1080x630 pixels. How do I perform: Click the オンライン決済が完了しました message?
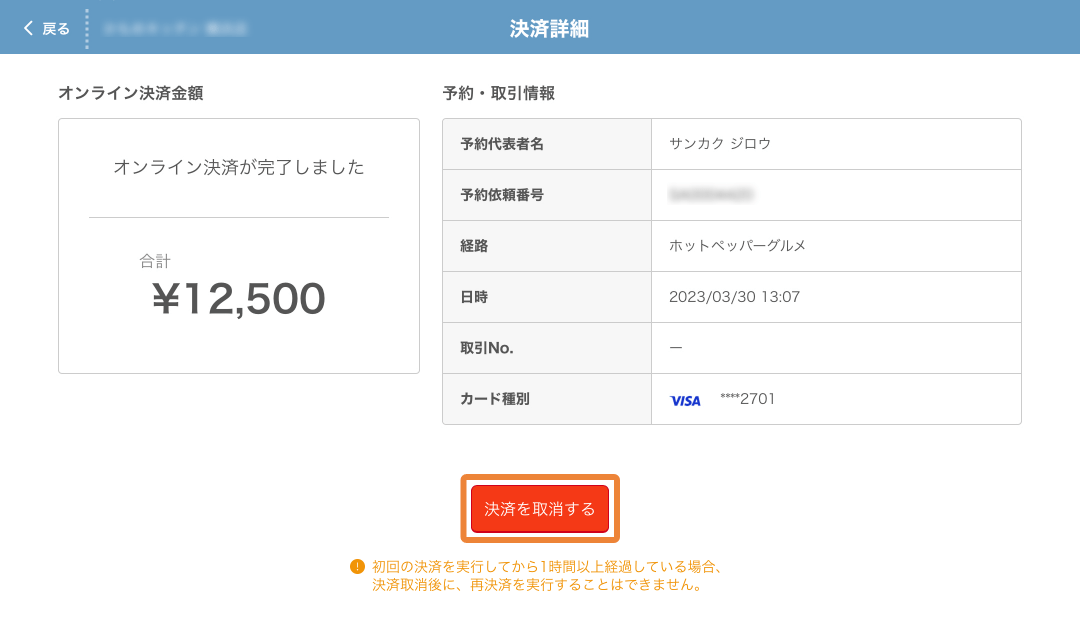pos(239,167)
